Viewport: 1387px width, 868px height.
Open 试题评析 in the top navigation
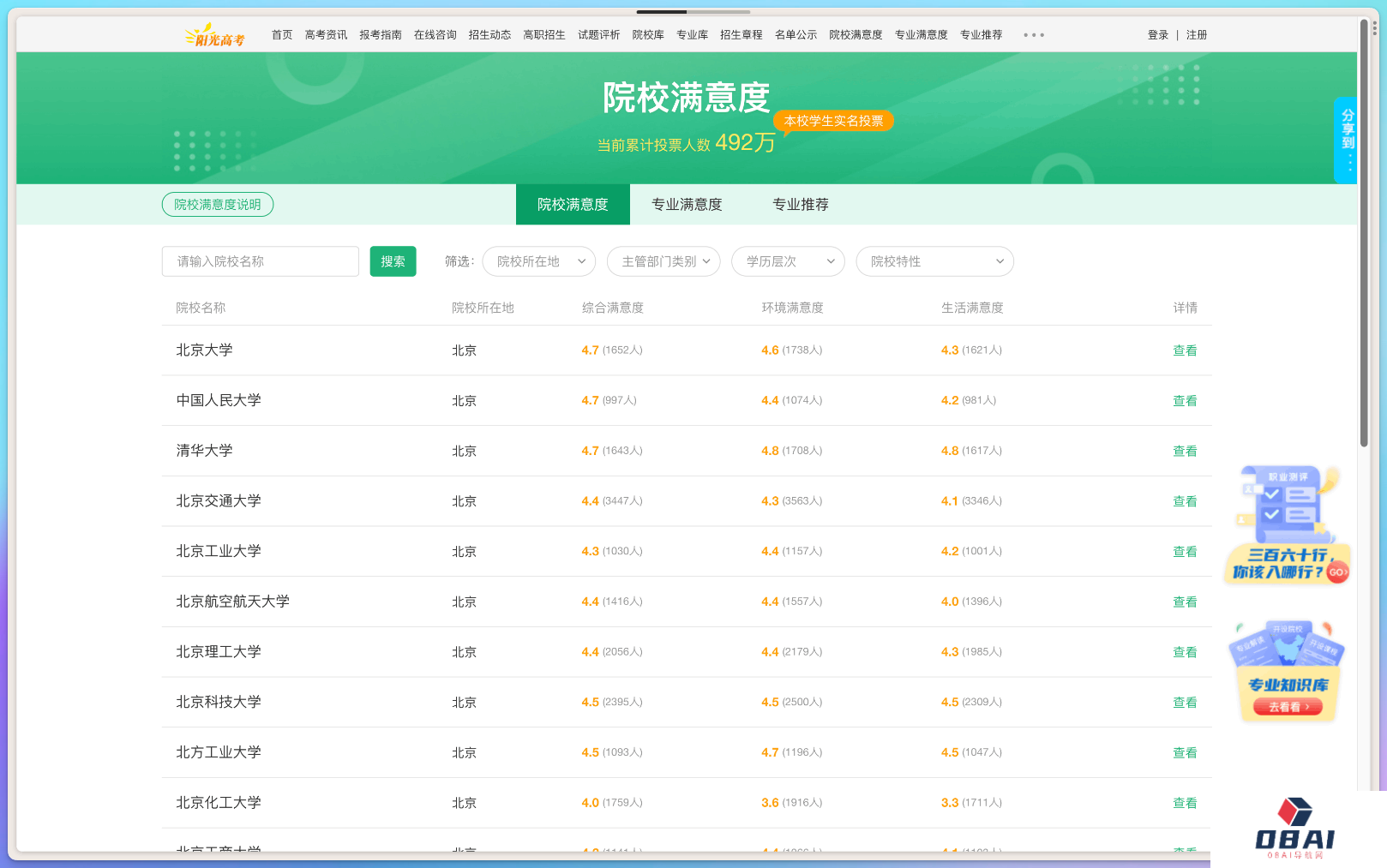598,35
